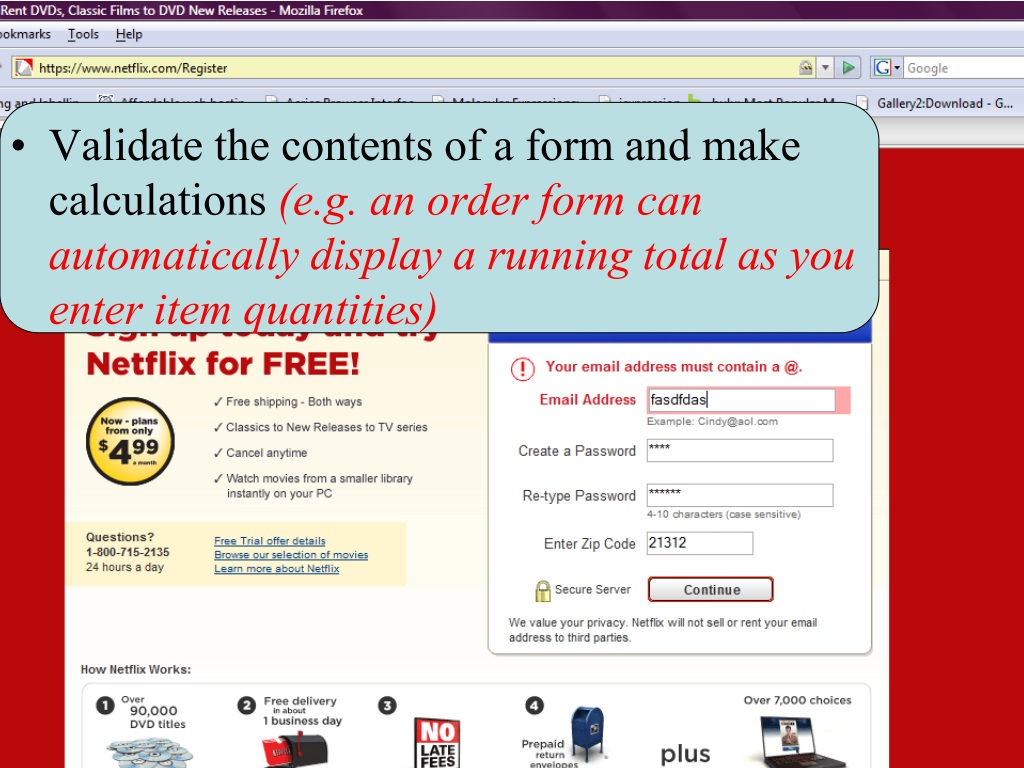This screenshot has height=768, width=1024.
Task: Open the Google search engine selector
Action: tap(887, 67)
